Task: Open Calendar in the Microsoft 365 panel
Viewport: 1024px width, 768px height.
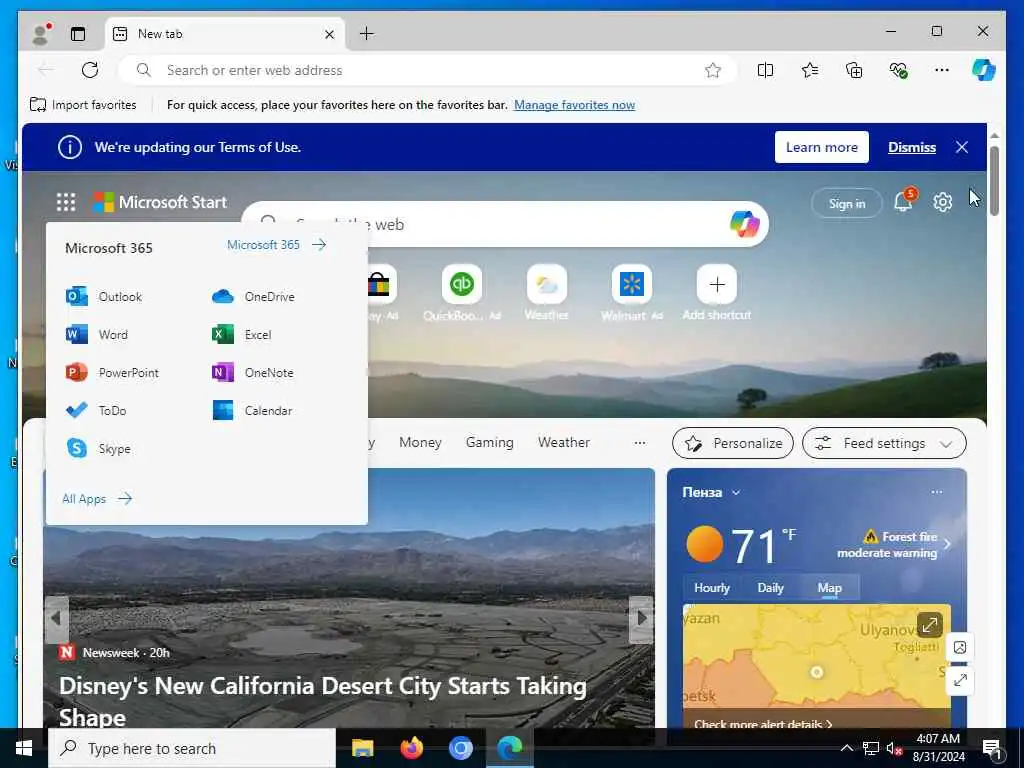Action: 252,410
